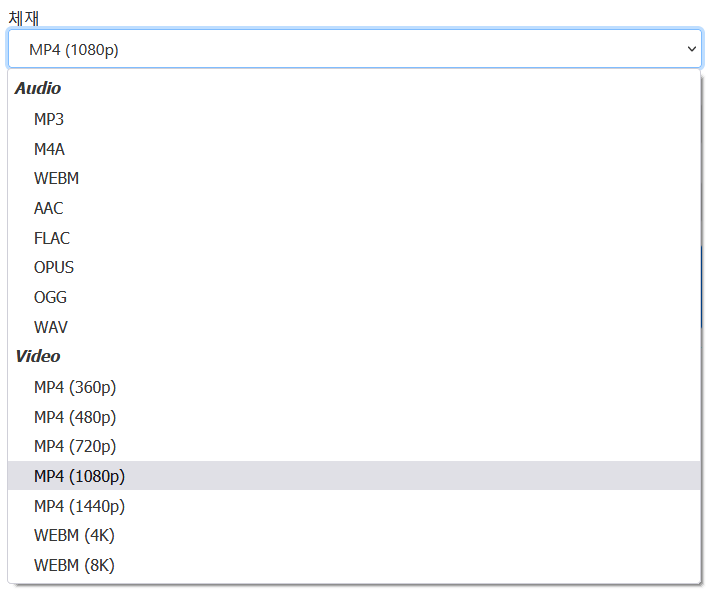The image size is (710, 590).
Task: Choose M4A from the Audio list
Action: [x=354, y=149]
